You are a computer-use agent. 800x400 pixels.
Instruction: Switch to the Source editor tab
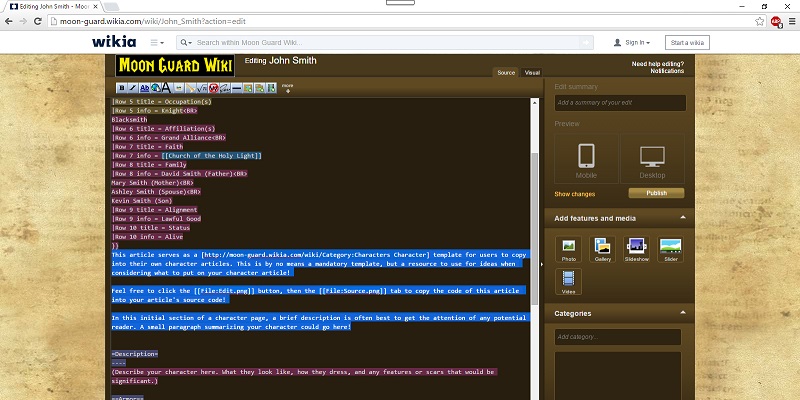point(506,72)
